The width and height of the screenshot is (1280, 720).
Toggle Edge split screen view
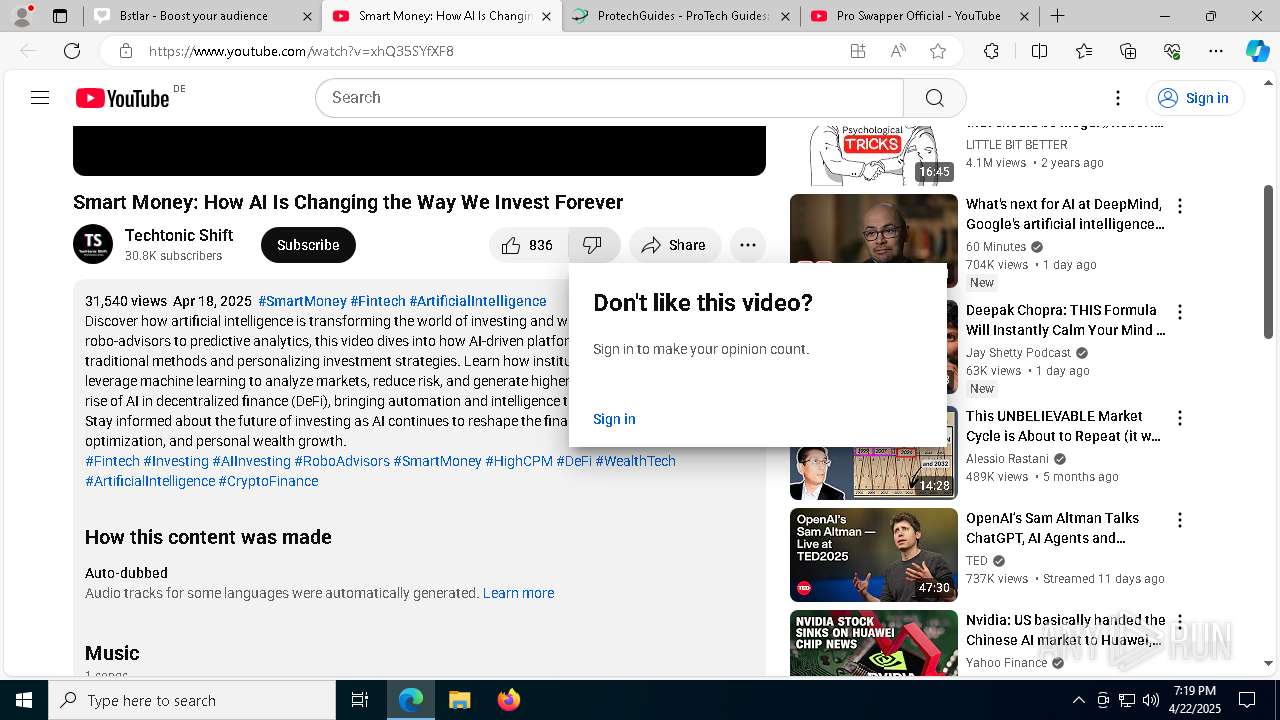(x=1039, y=51)
